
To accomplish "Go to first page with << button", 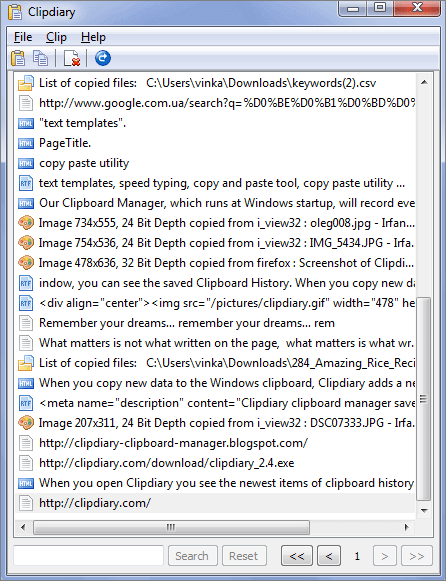I will pos(297,556).
